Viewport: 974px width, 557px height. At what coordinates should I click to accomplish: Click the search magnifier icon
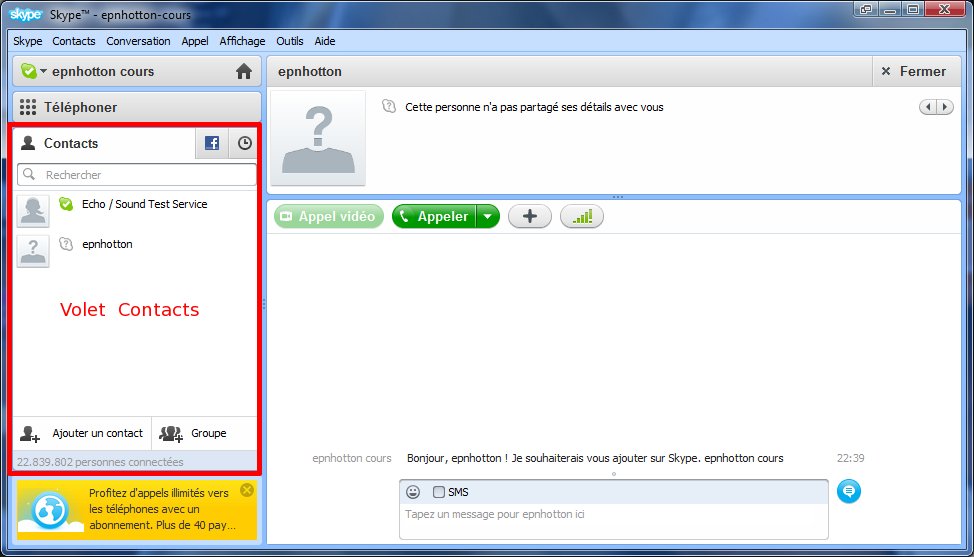tap(29, 174)
